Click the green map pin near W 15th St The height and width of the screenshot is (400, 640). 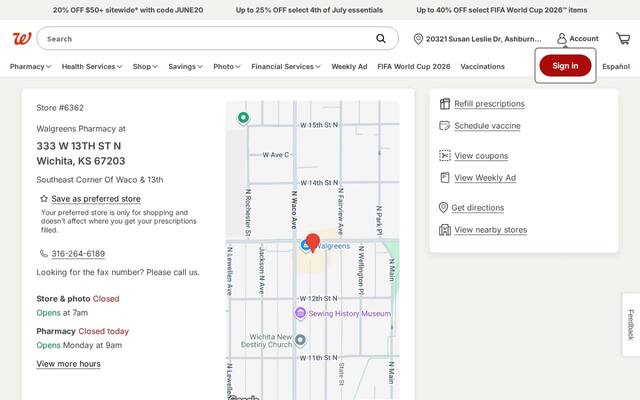pos(243,118)
